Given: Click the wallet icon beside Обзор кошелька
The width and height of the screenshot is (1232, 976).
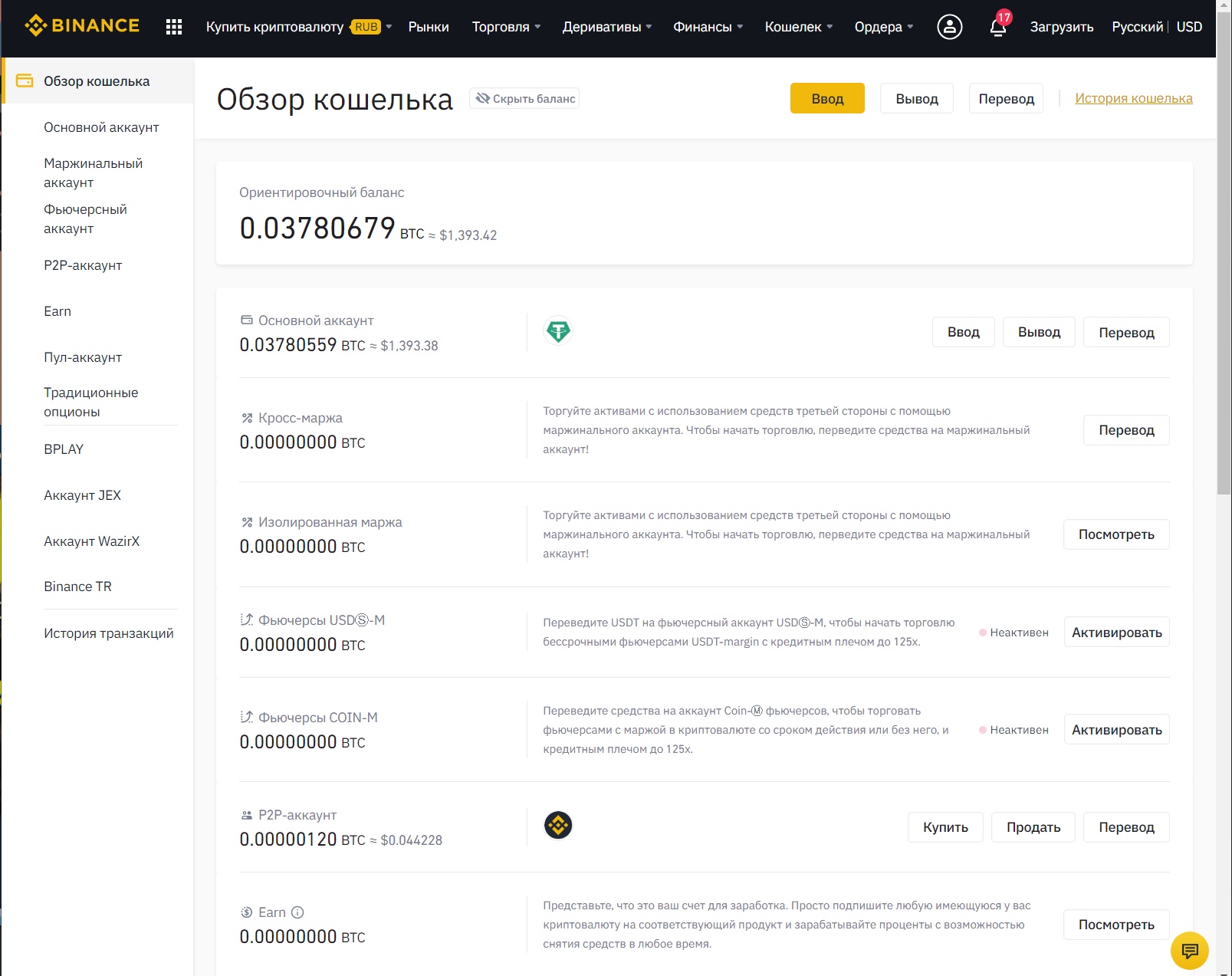Looking at the screenshot, I should 25,81.
